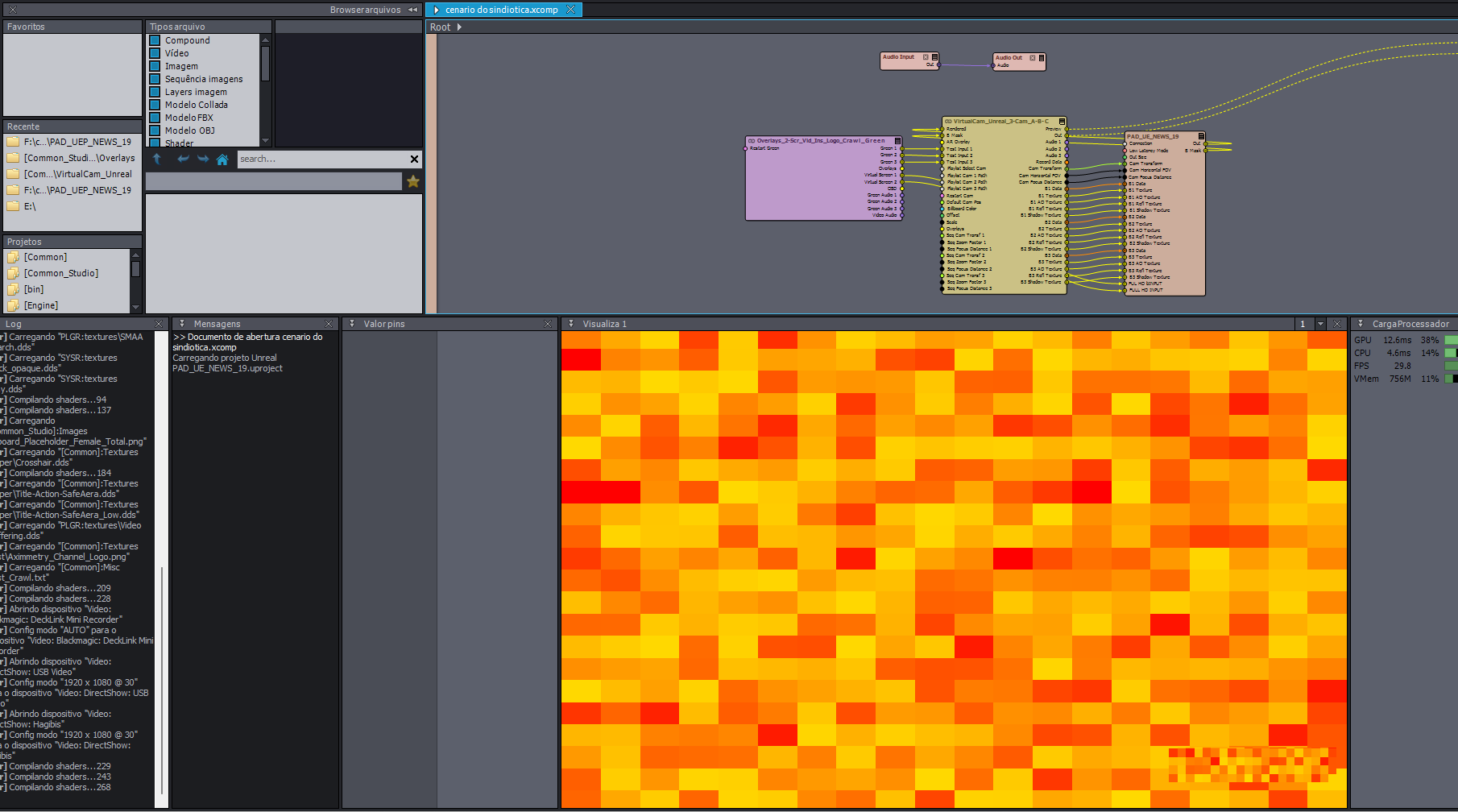Click the bypass box icon on Audio Out node

pos(1033,58)
